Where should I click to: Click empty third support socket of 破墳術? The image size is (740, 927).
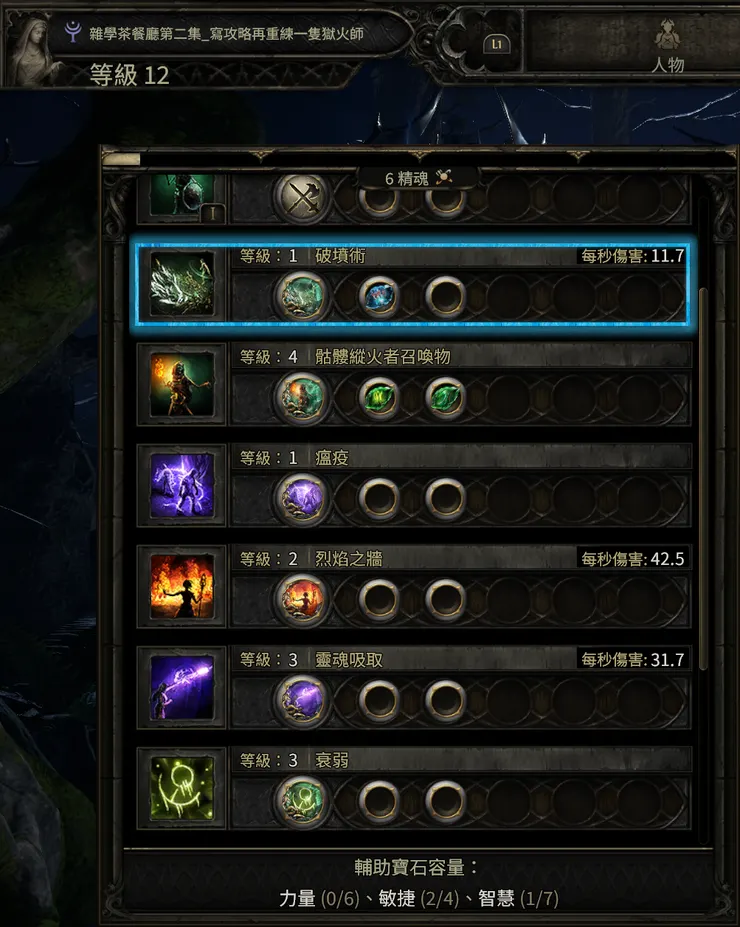pos(445,296)
